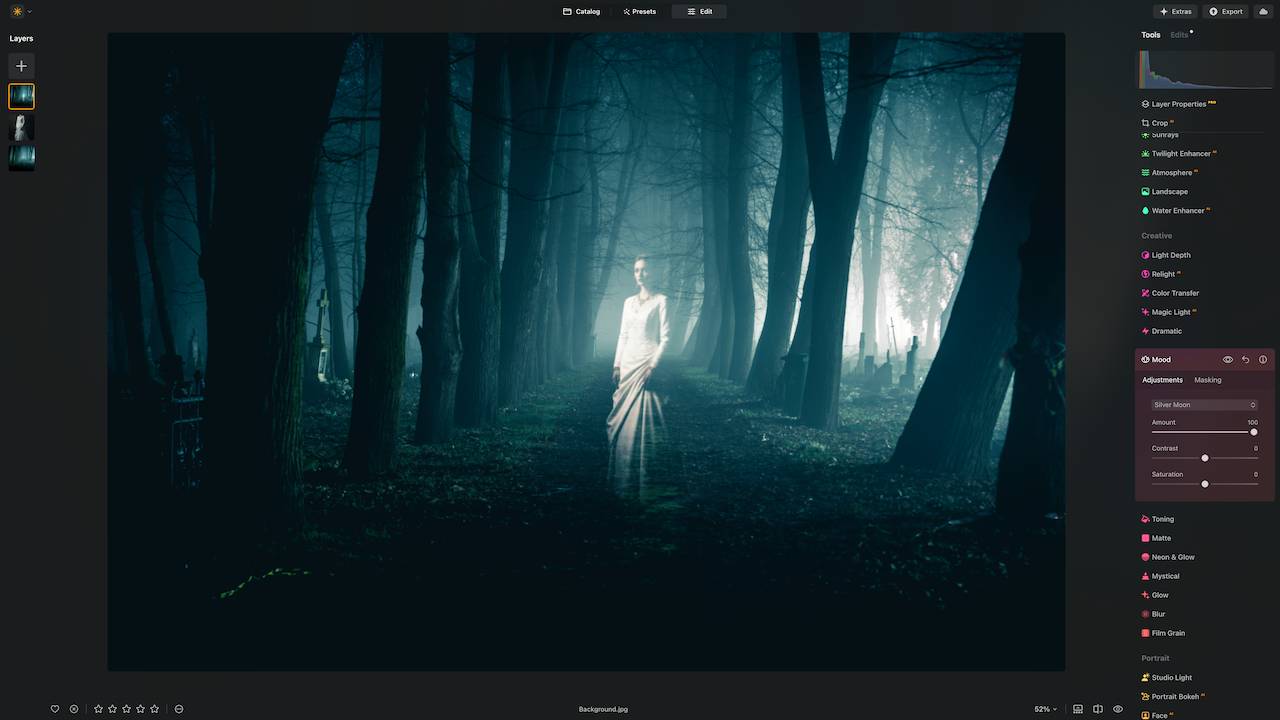
Task: Open the Silver Moon preset dropdown
Action: [x=1204, y=404]
